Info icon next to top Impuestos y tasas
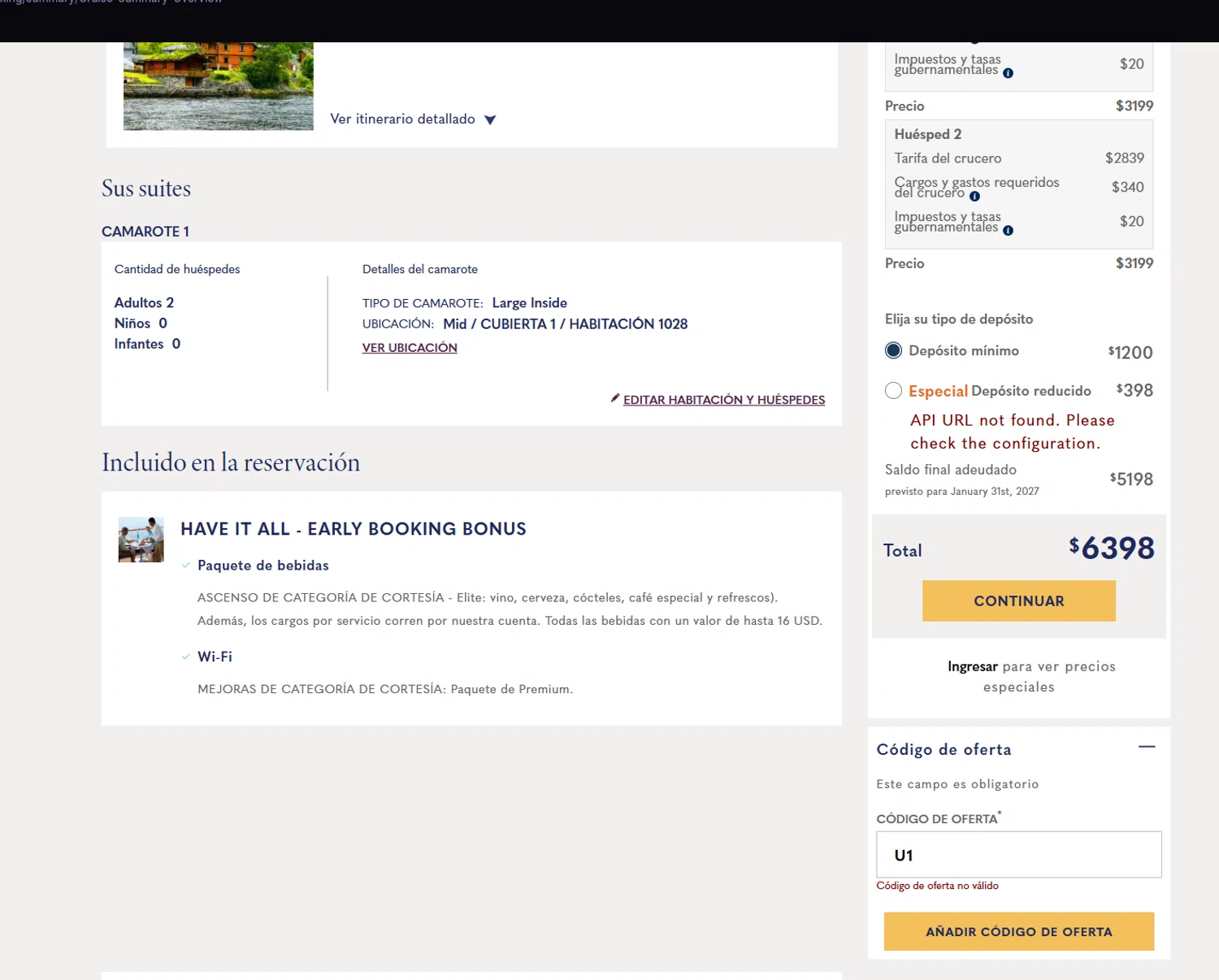 (1008, 73)
